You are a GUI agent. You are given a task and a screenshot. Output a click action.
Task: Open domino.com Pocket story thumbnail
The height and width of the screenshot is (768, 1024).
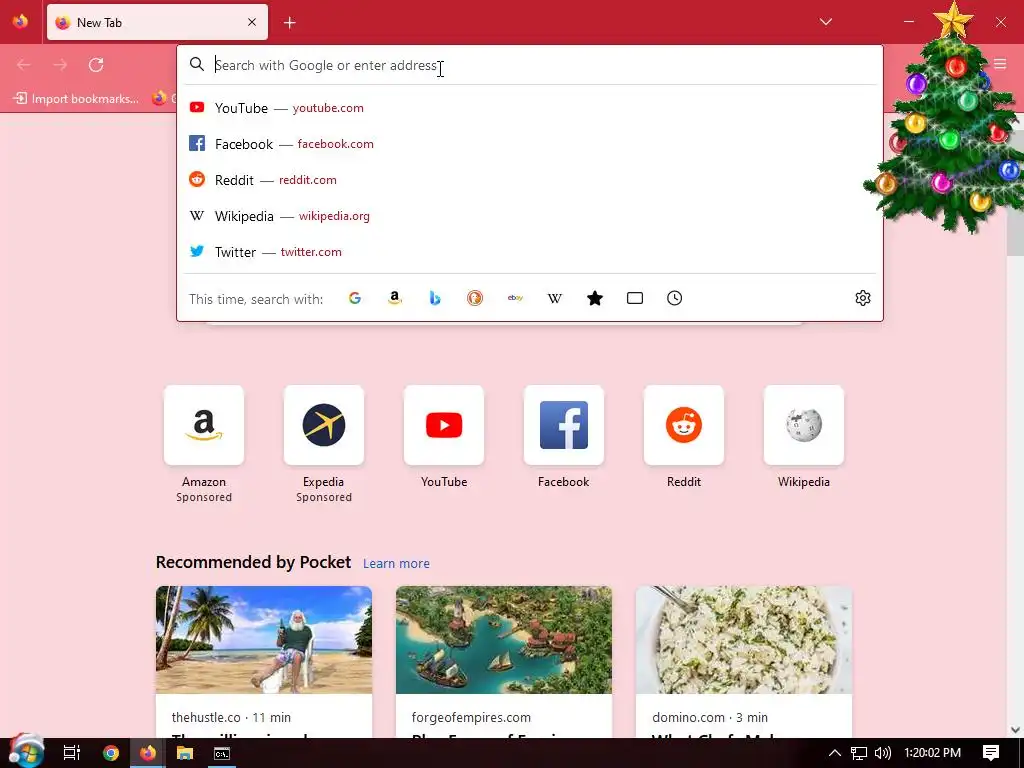click(744, 639)
